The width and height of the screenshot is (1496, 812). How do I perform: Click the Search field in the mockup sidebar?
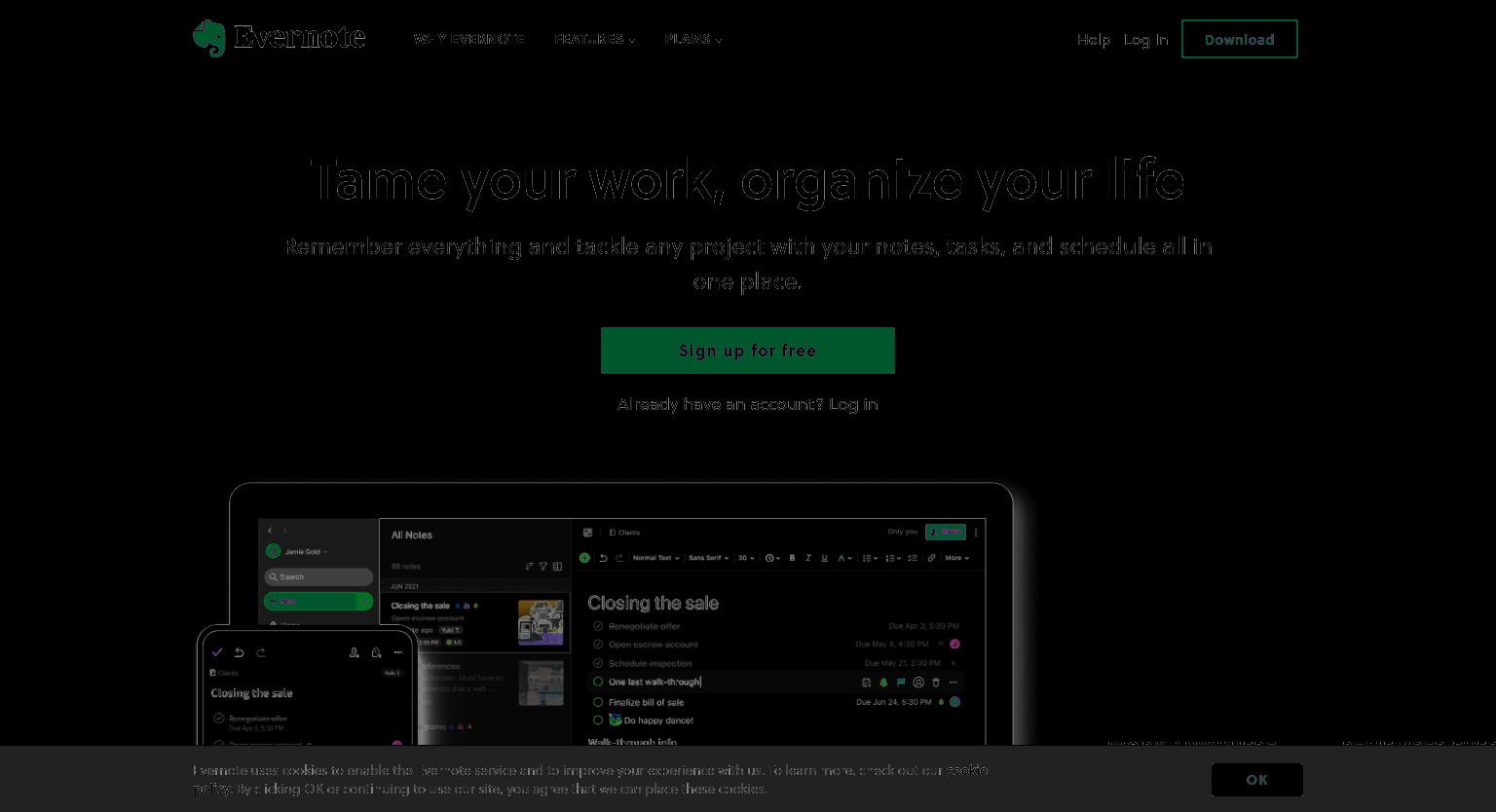pos(318,576)
